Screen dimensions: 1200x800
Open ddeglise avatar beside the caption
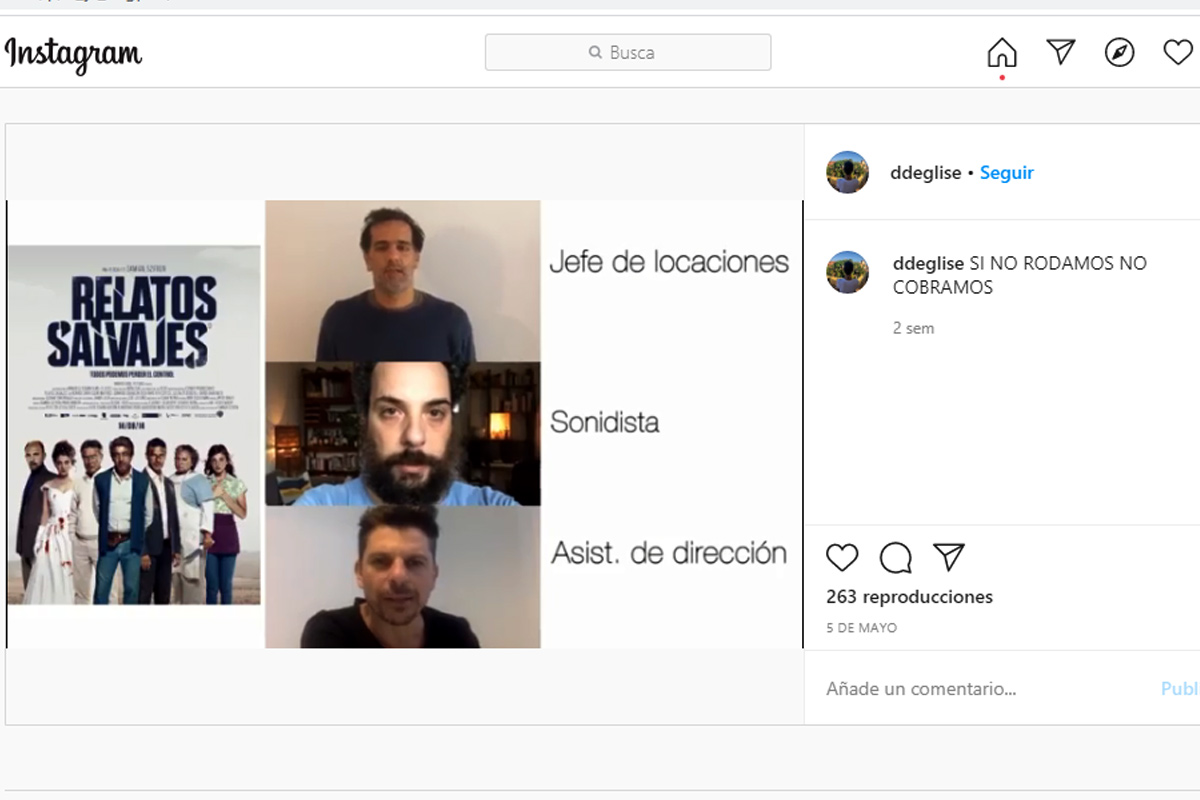847,272
